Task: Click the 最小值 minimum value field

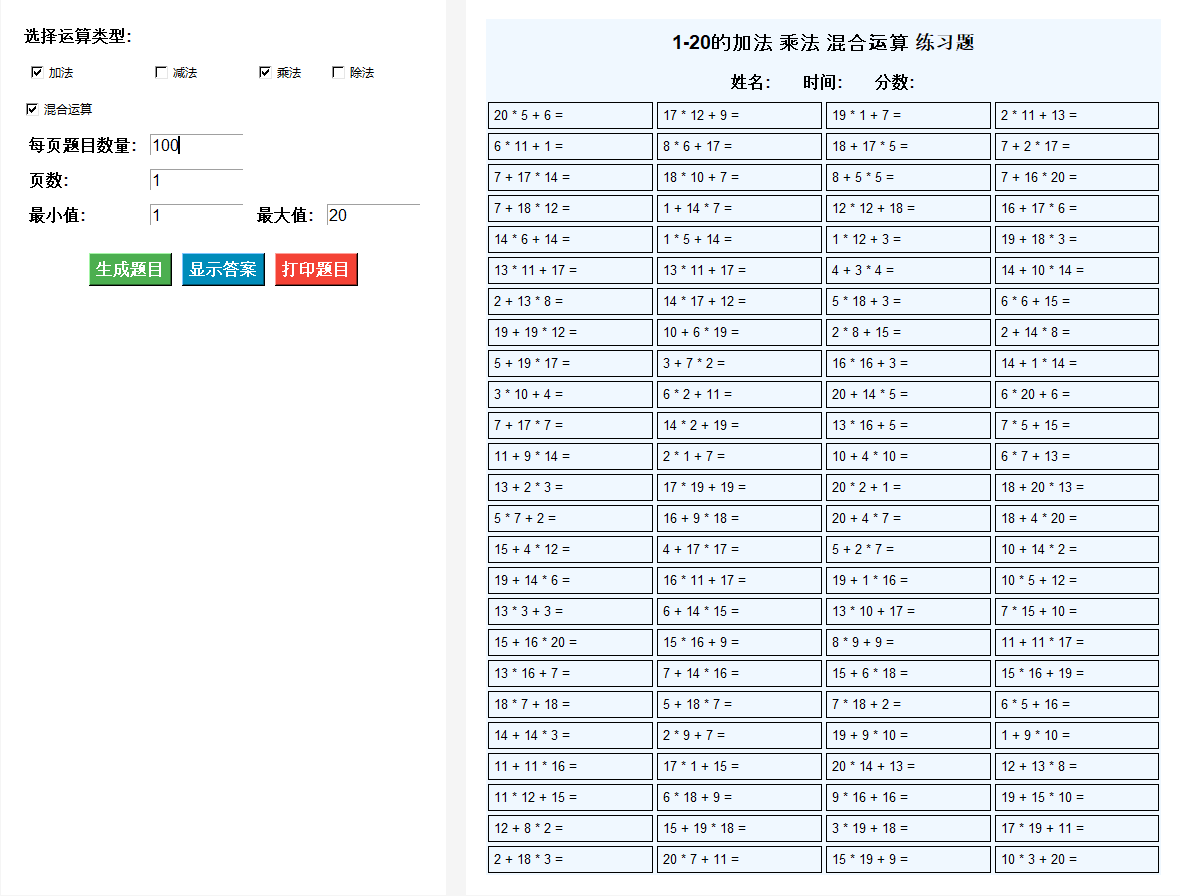Action: pyautogui.click(x=196, y=215)
